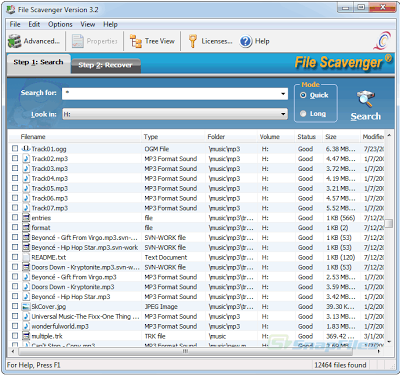
Task: Select the Quick mode radio button
Action: coord(303,95)
